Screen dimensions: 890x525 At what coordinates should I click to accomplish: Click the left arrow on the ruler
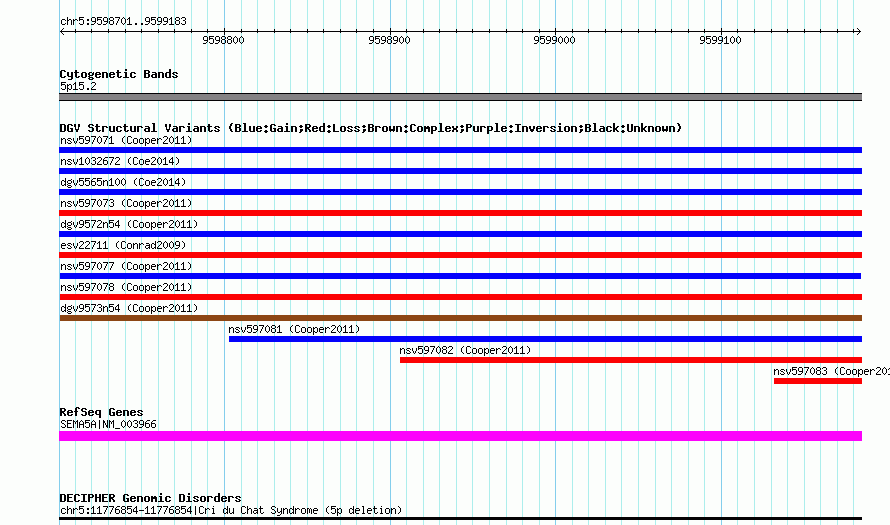62,32
